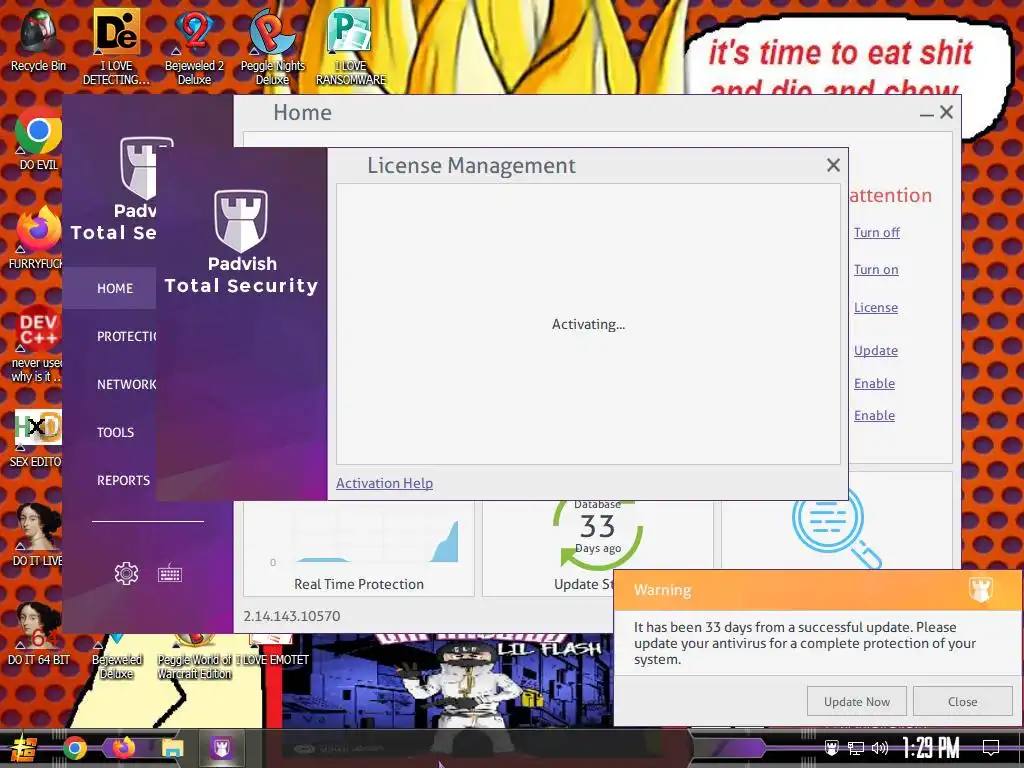Click Padvish taskbar button
The height and width of the screenshot is (768, 1024).
coord(221,748)
